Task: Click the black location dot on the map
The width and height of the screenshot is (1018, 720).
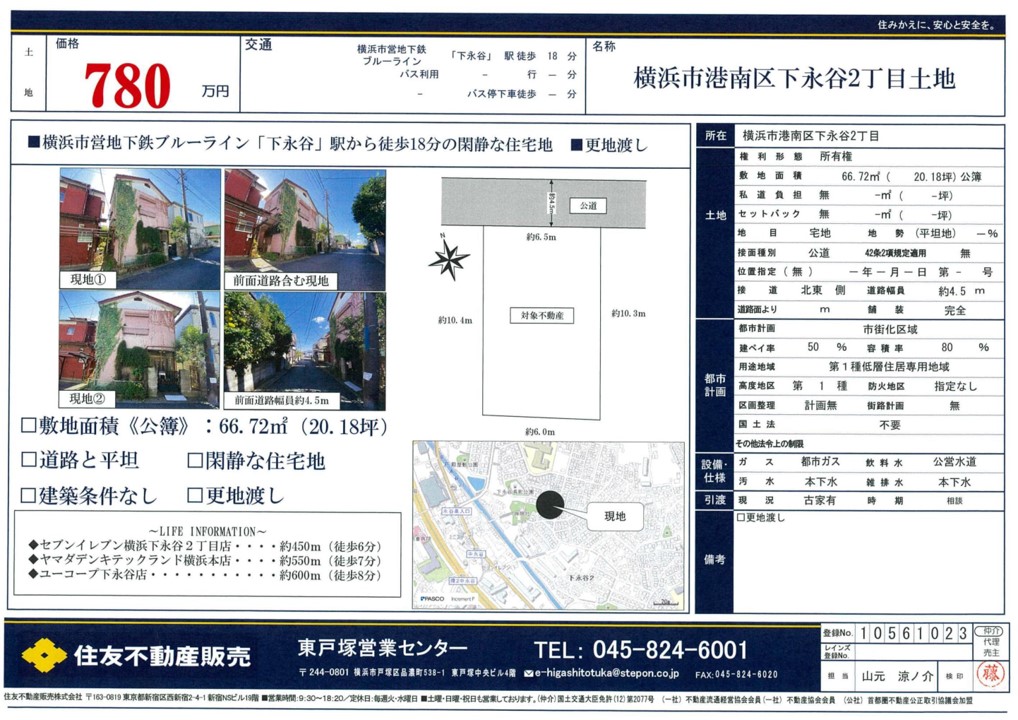Action: point(550,505)
